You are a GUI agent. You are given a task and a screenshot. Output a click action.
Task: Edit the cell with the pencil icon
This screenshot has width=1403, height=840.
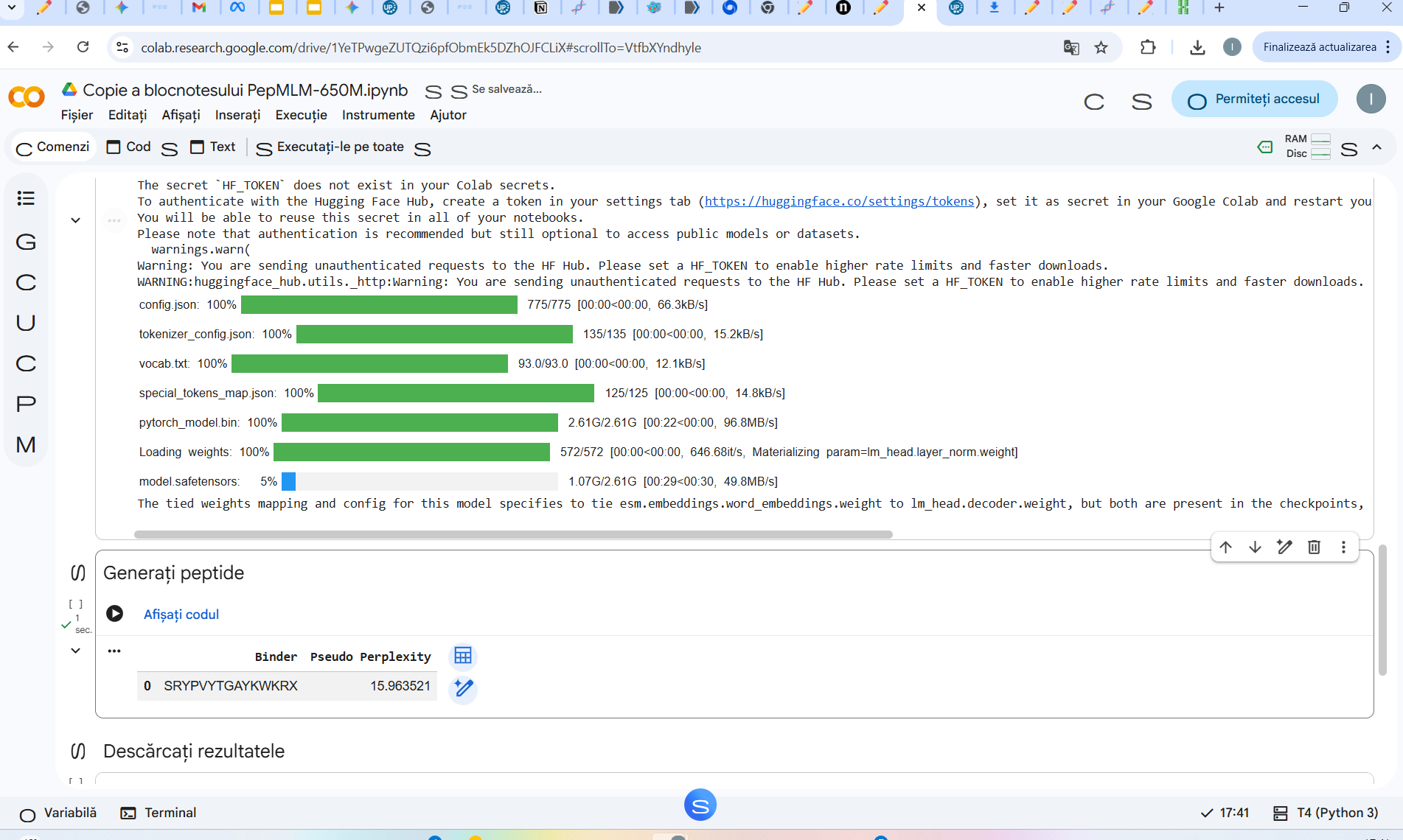pyautogui.click(x=1284, y=547)
